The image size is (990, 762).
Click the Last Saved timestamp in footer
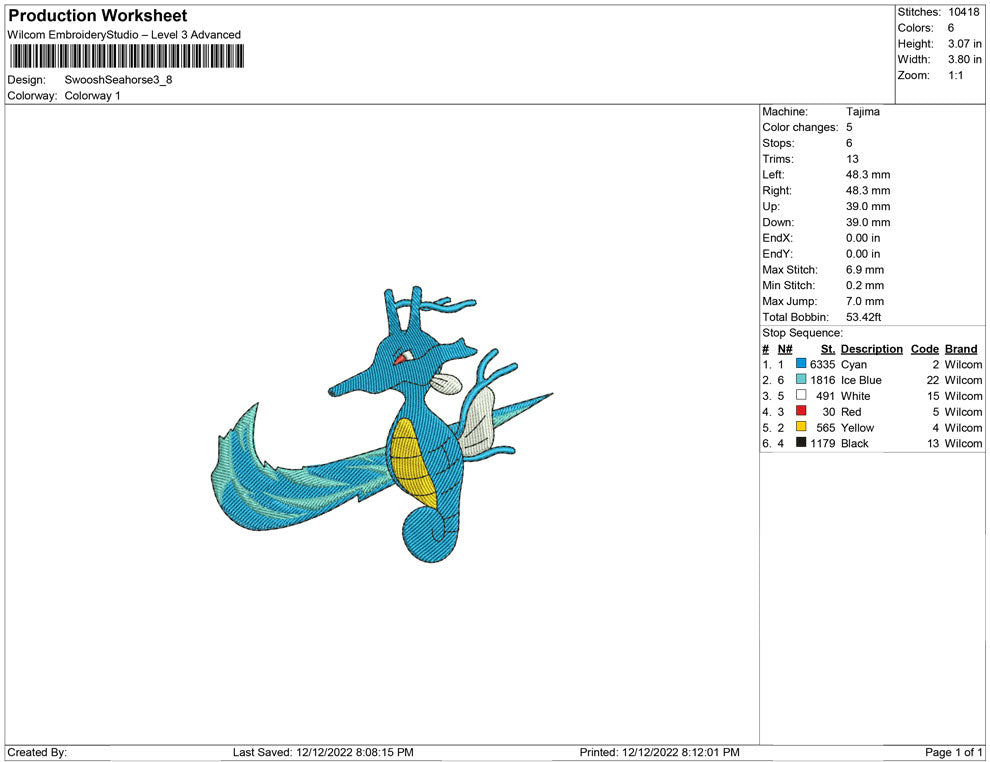coord(323,752)
